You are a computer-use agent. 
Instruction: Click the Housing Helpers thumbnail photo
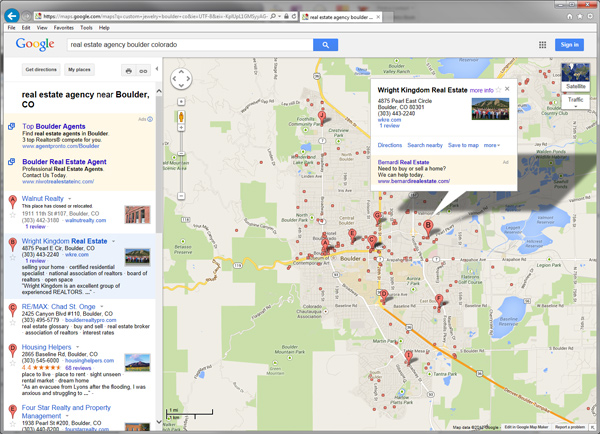pyautogui.click(x=137, y=362)
